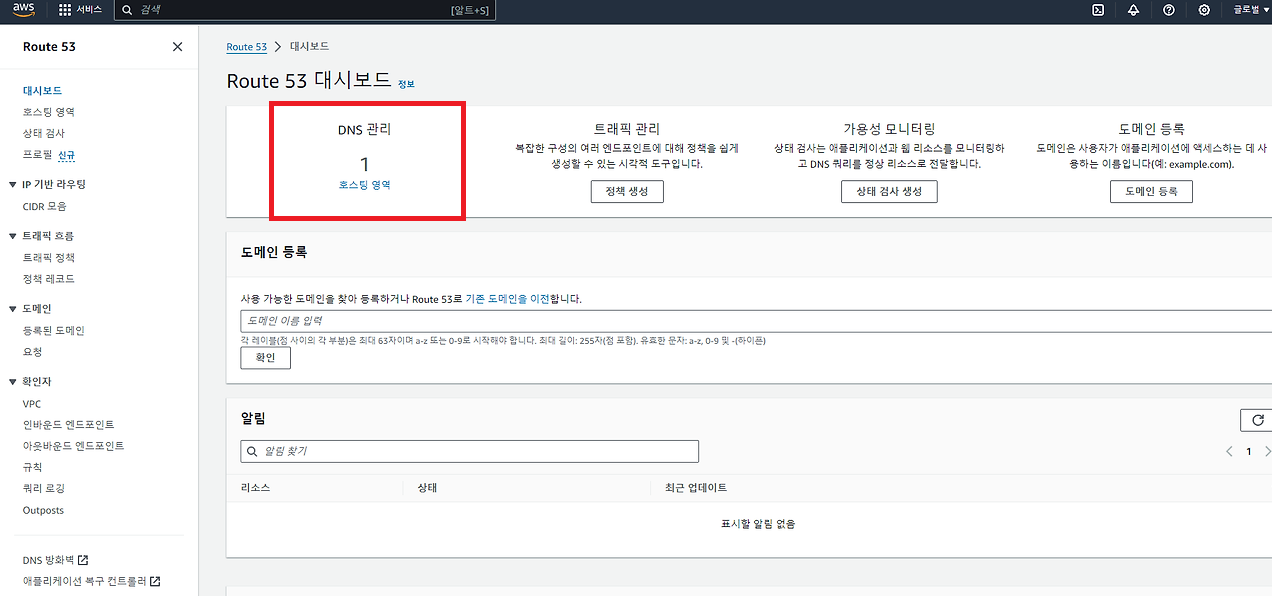Open 애플리케이션 복구 컨트롤러 external link

(92, 581)
